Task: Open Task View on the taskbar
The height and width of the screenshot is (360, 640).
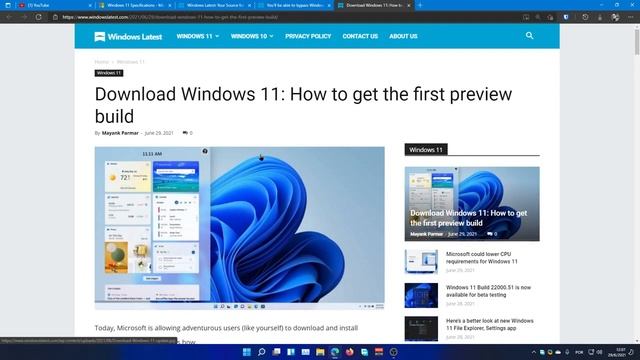Action: click(x=276, y=352)
